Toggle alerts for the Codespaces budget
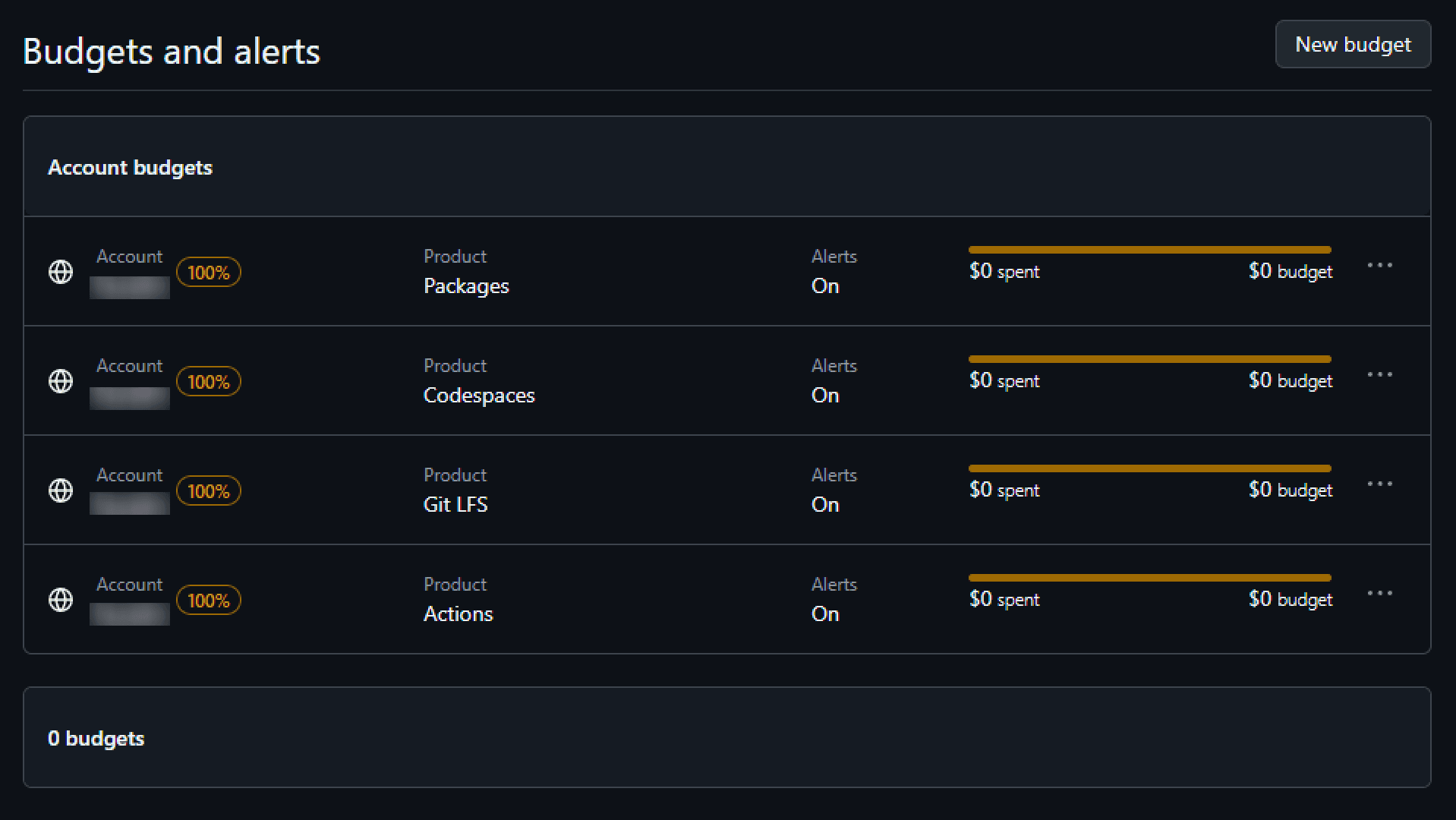The width and height of the screenshot is (1456, 820). pos(824,395)
